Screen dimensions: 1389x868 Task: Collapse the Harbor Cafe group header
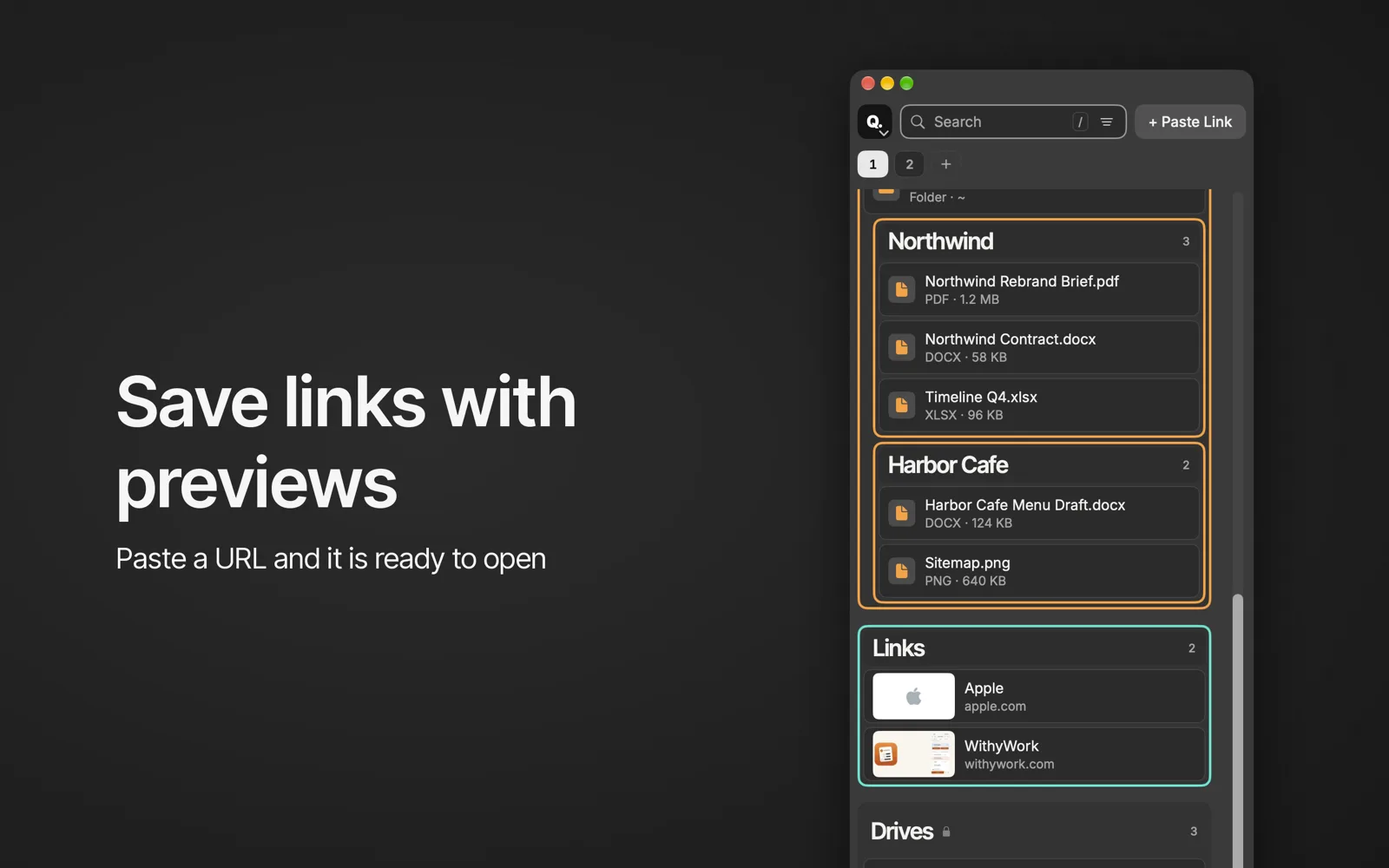(x=1038, y=465)
